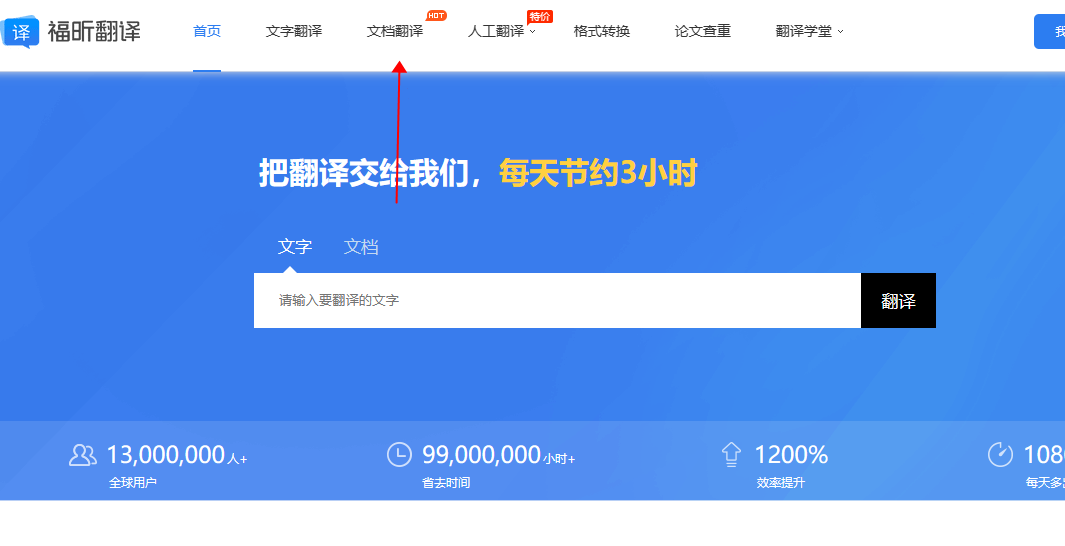Open the 翻译学堂 menu item

804,31
